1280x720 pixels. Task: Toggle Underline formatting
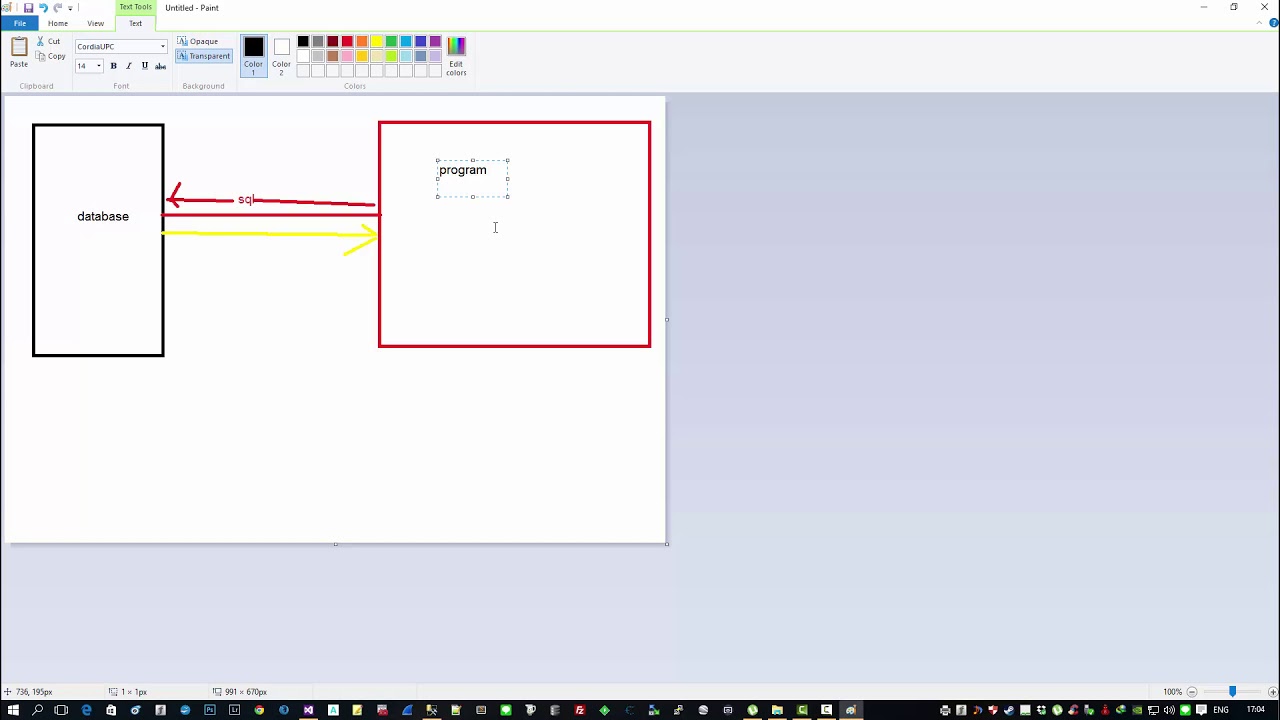pos(144,66)
